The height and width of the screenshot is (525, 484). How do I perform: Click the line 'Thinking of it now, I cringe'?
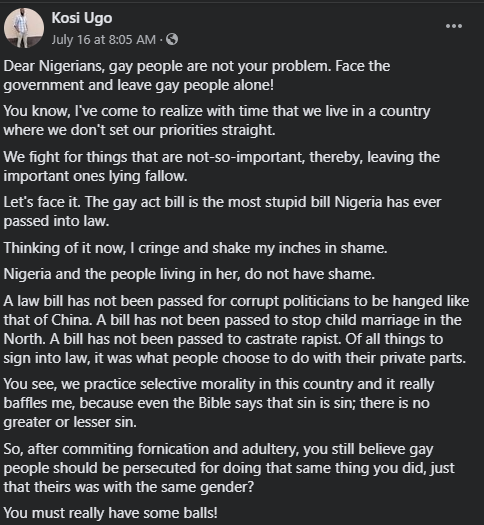tap(195, 248)
